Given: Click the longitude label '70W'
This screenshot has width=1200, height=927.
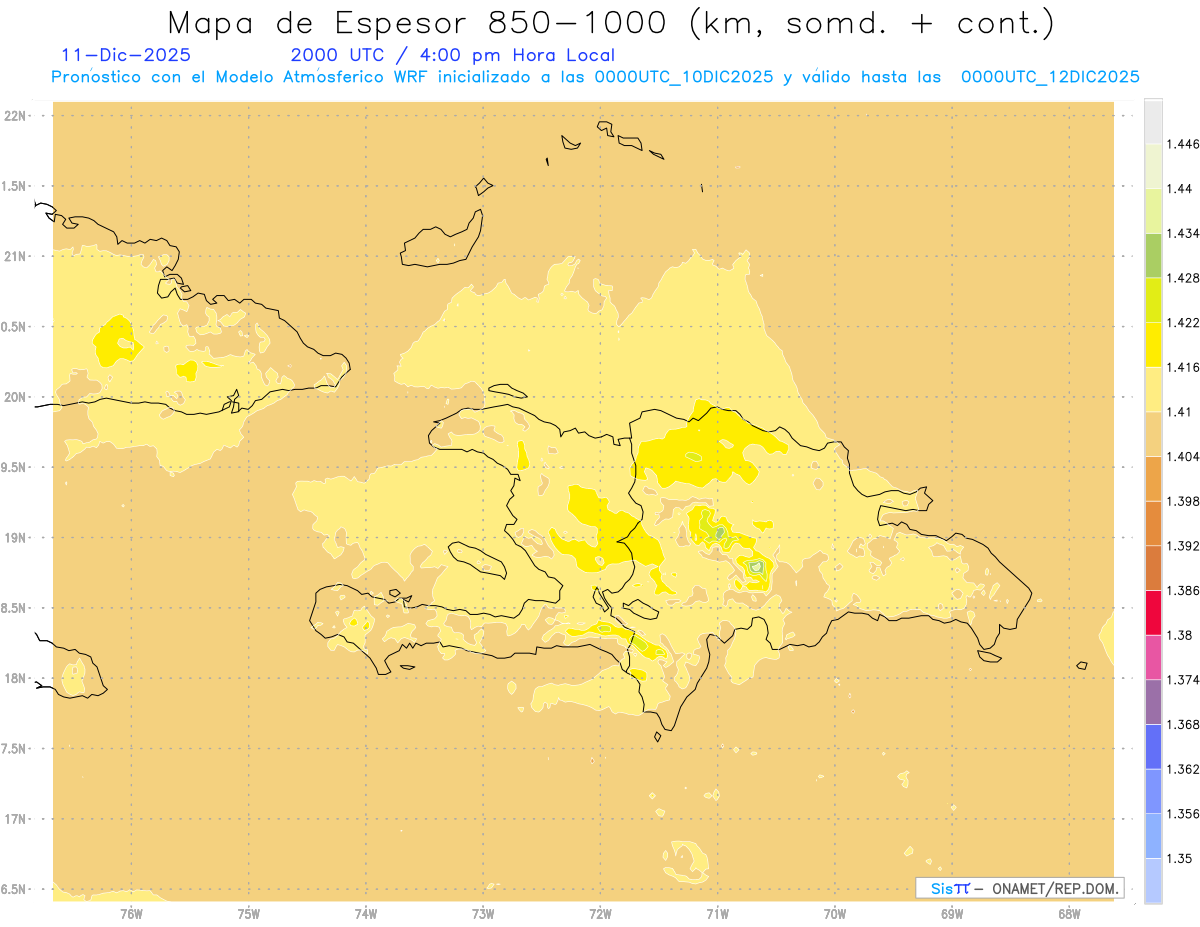Looking at the screenshot, I should [835, 913].
